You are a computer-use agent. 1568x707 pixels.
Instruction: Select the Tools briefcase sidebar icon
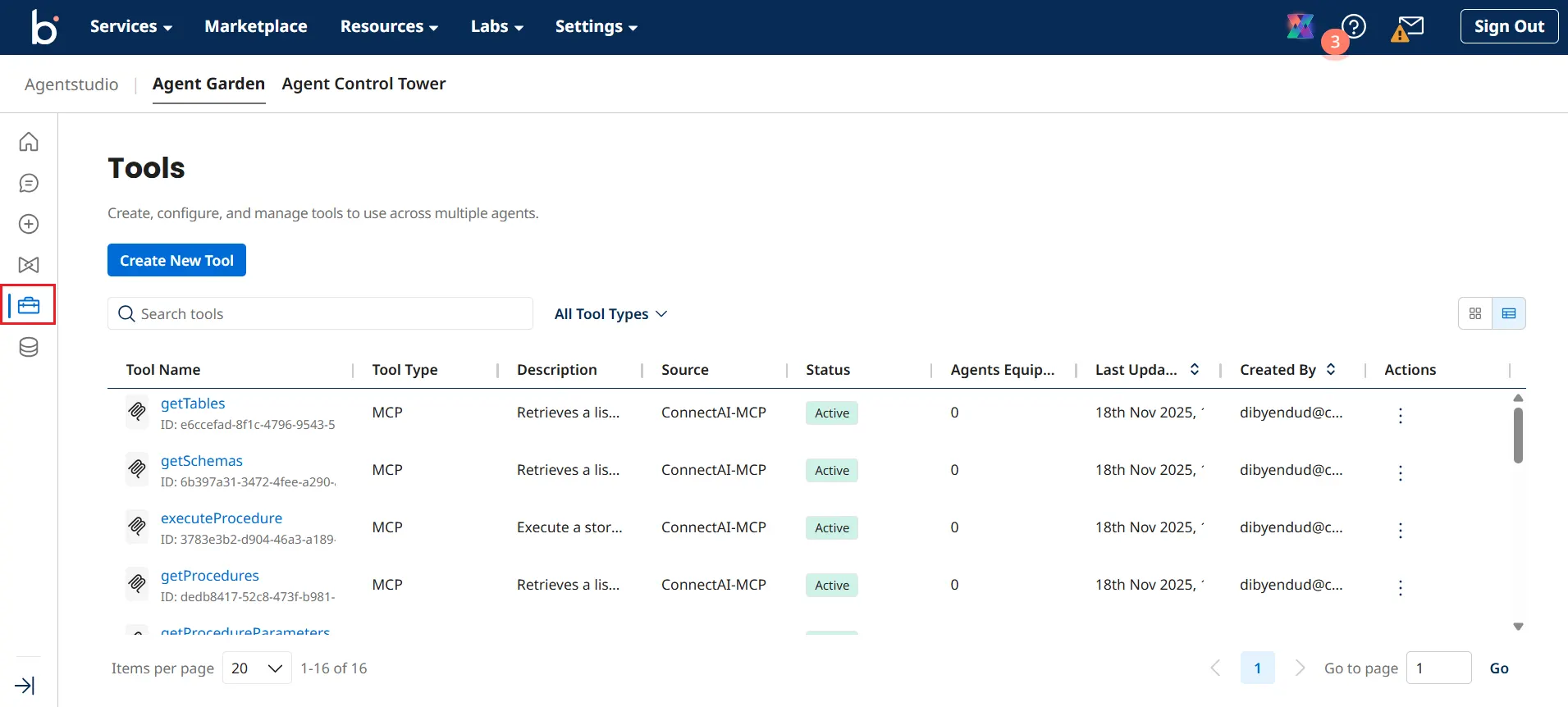29,306
